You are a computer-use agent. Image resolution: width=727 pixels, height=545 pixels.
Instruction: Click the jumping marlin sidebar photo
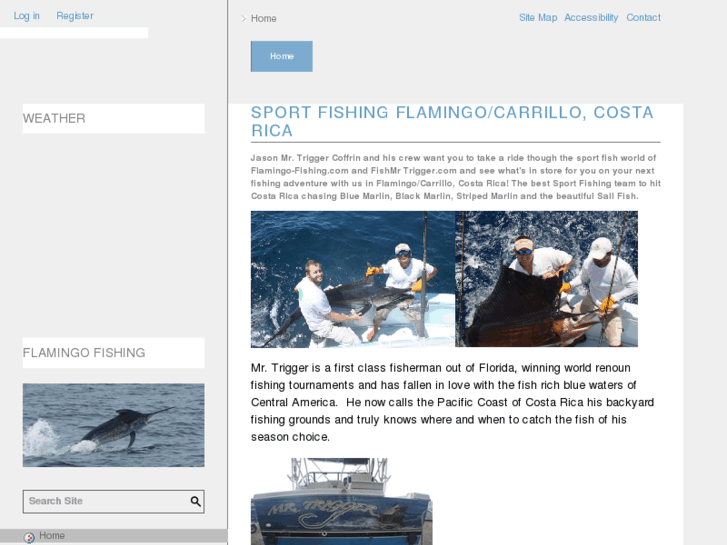[x=114, y=425]
